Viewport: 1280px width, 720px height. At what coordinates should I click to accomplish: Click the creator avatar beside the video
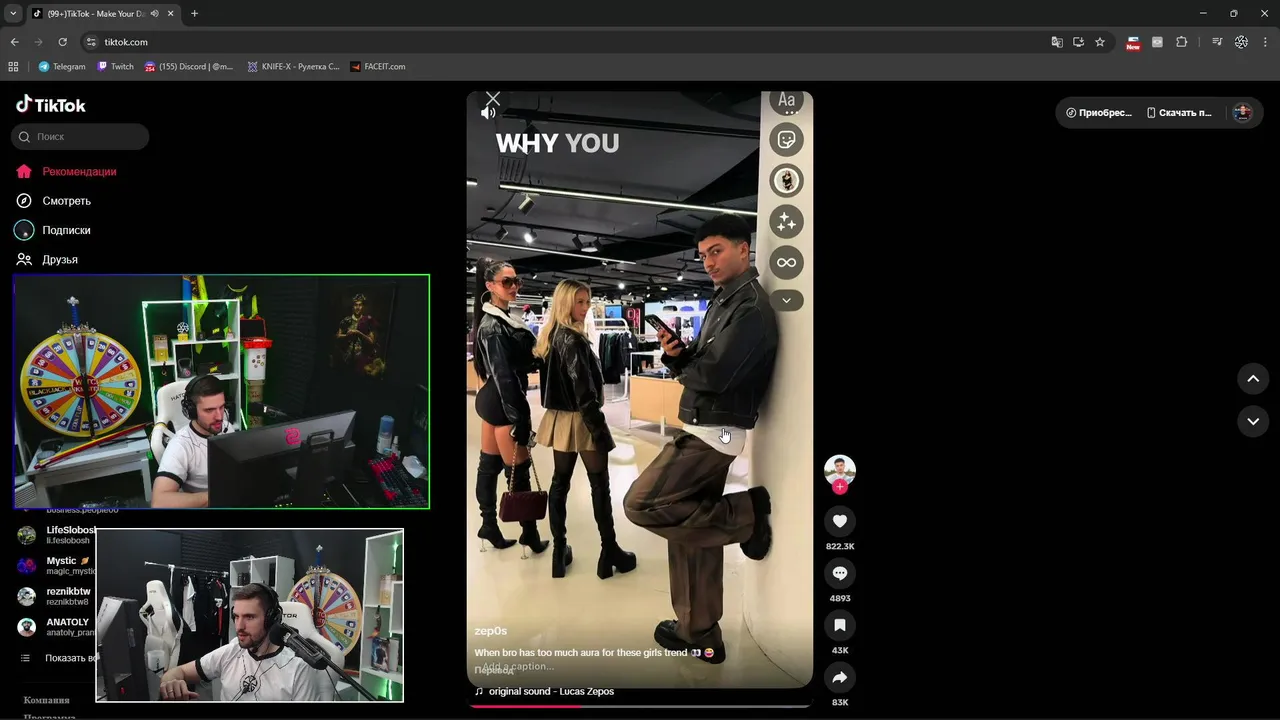tap(840, 470)
